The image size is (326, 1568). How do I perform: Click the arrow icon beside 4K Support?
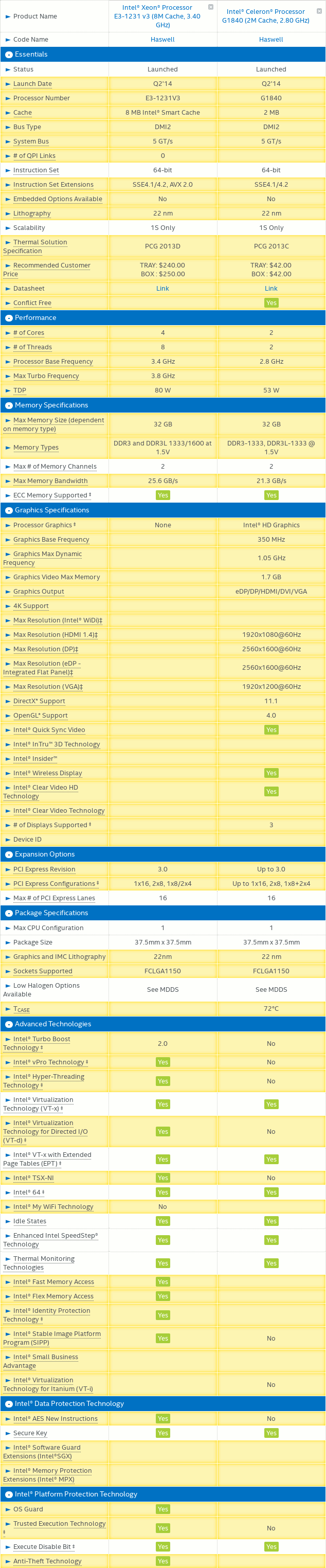(8, 606)
